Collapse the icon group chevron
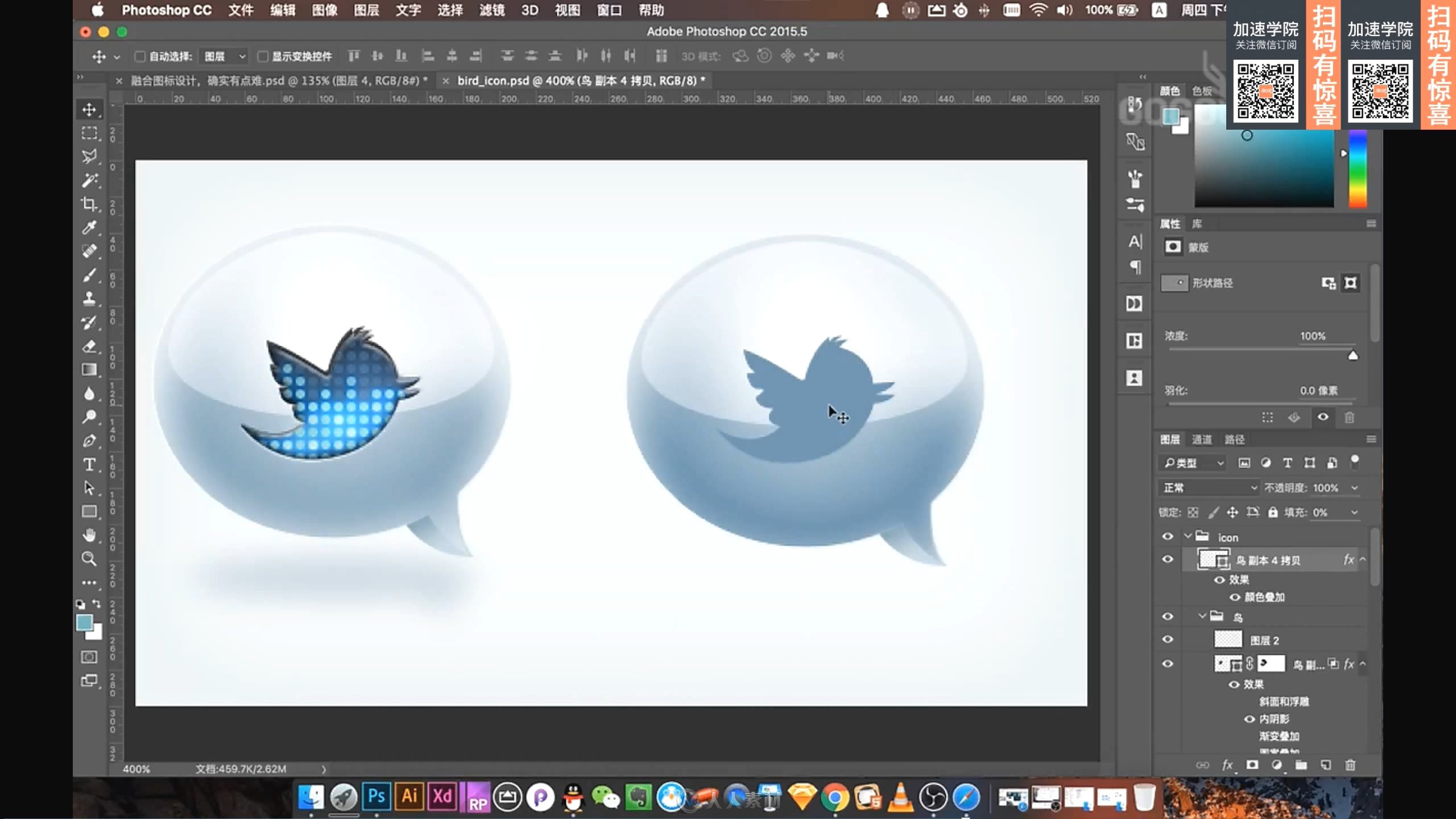This screenshot has height=819, width=1456. click(1188, 536)
